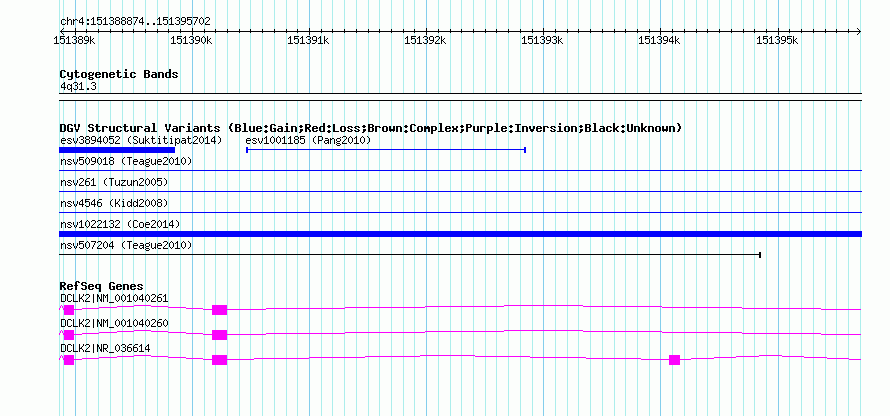Click the chr4:151388874..151395702 position text
The image size is (890, 416).
[x=135, y=22]
